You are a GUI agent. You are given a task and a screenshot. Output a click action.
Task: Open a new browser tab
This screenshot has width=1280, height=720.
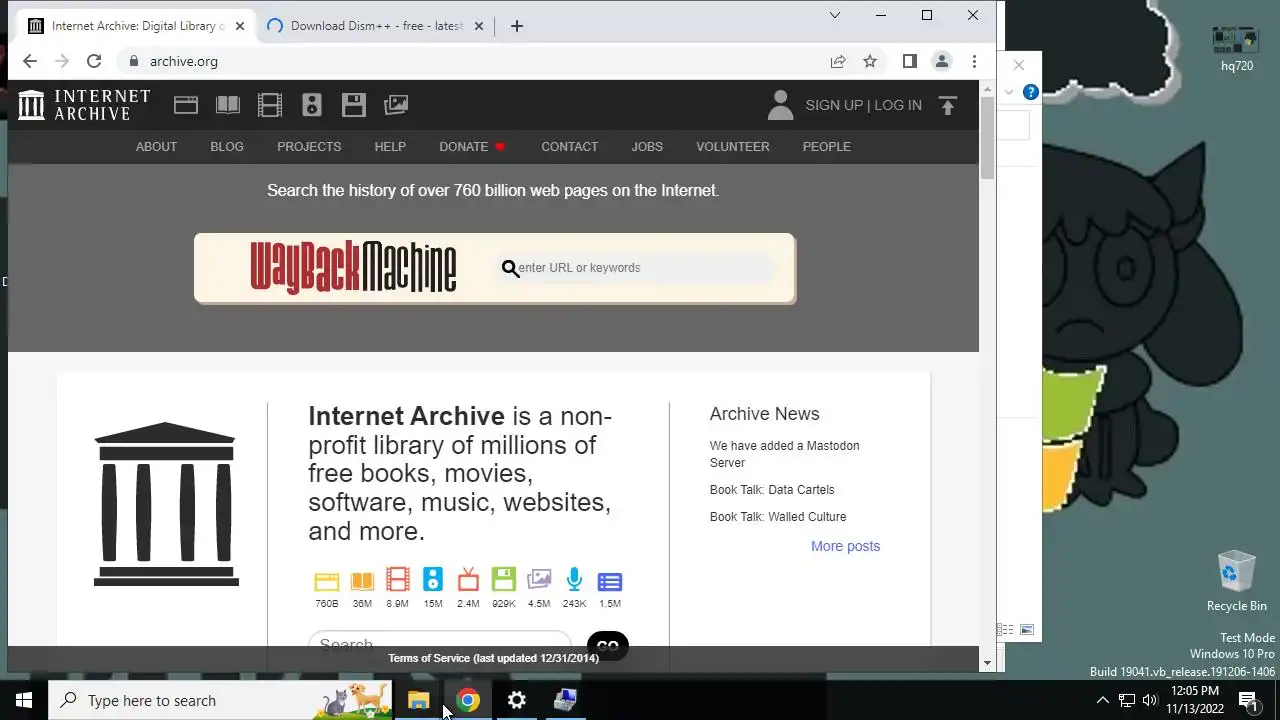point(516,26)
